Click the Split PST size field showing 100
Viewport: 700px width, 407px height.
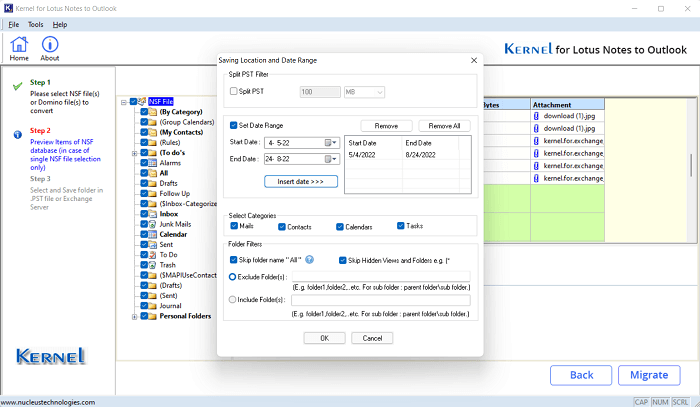tap(320, 92)
